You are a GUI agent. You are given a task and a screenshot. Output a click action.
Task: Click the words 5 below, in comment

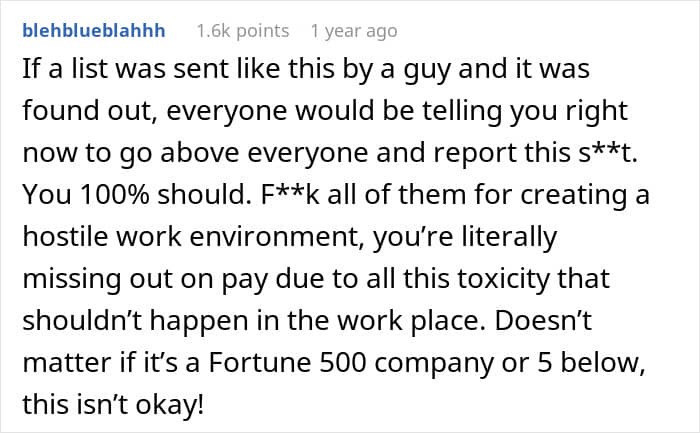click(x=591, y=362)
